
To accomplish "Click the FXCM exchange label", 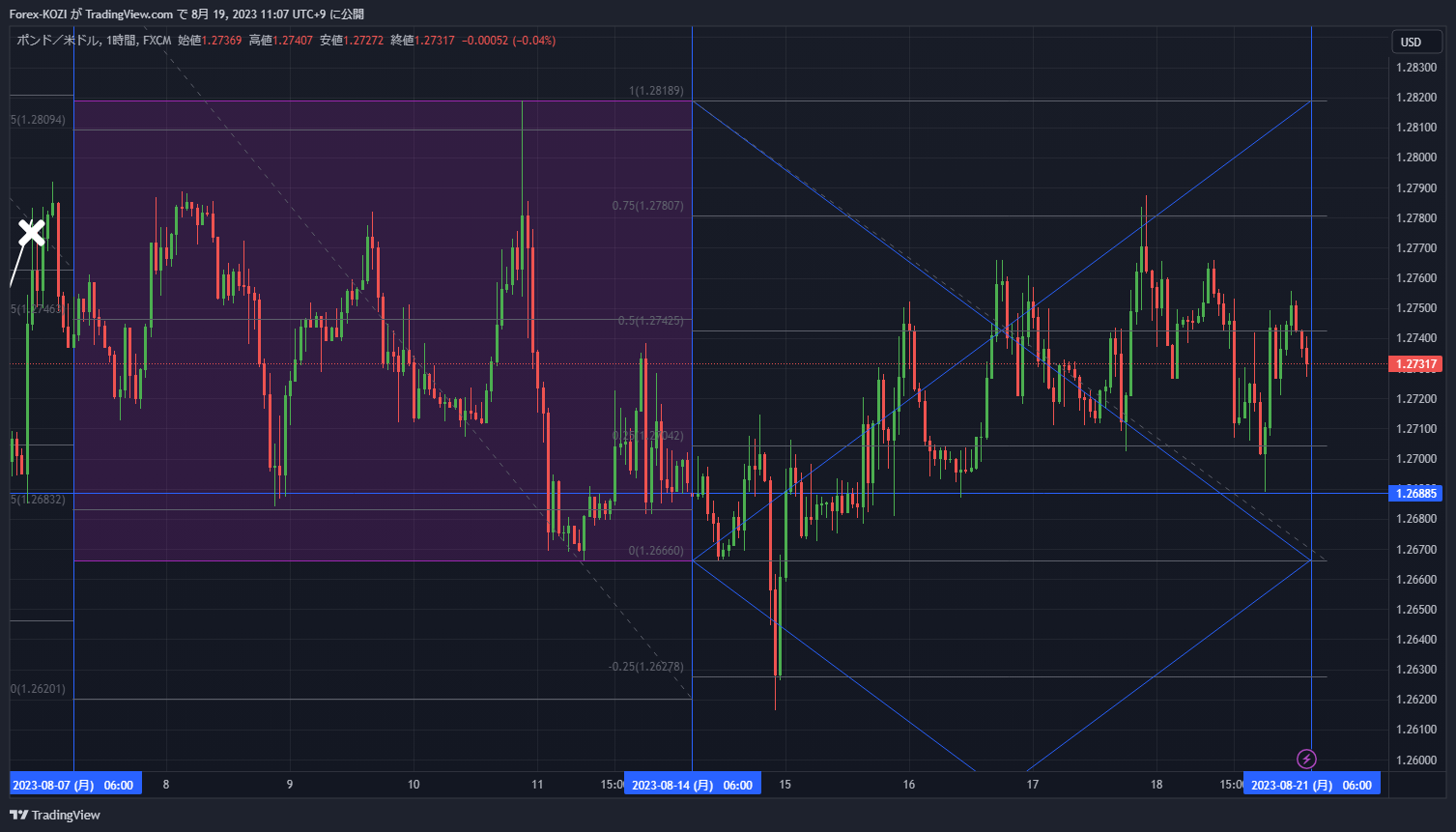I will (157, 41).
